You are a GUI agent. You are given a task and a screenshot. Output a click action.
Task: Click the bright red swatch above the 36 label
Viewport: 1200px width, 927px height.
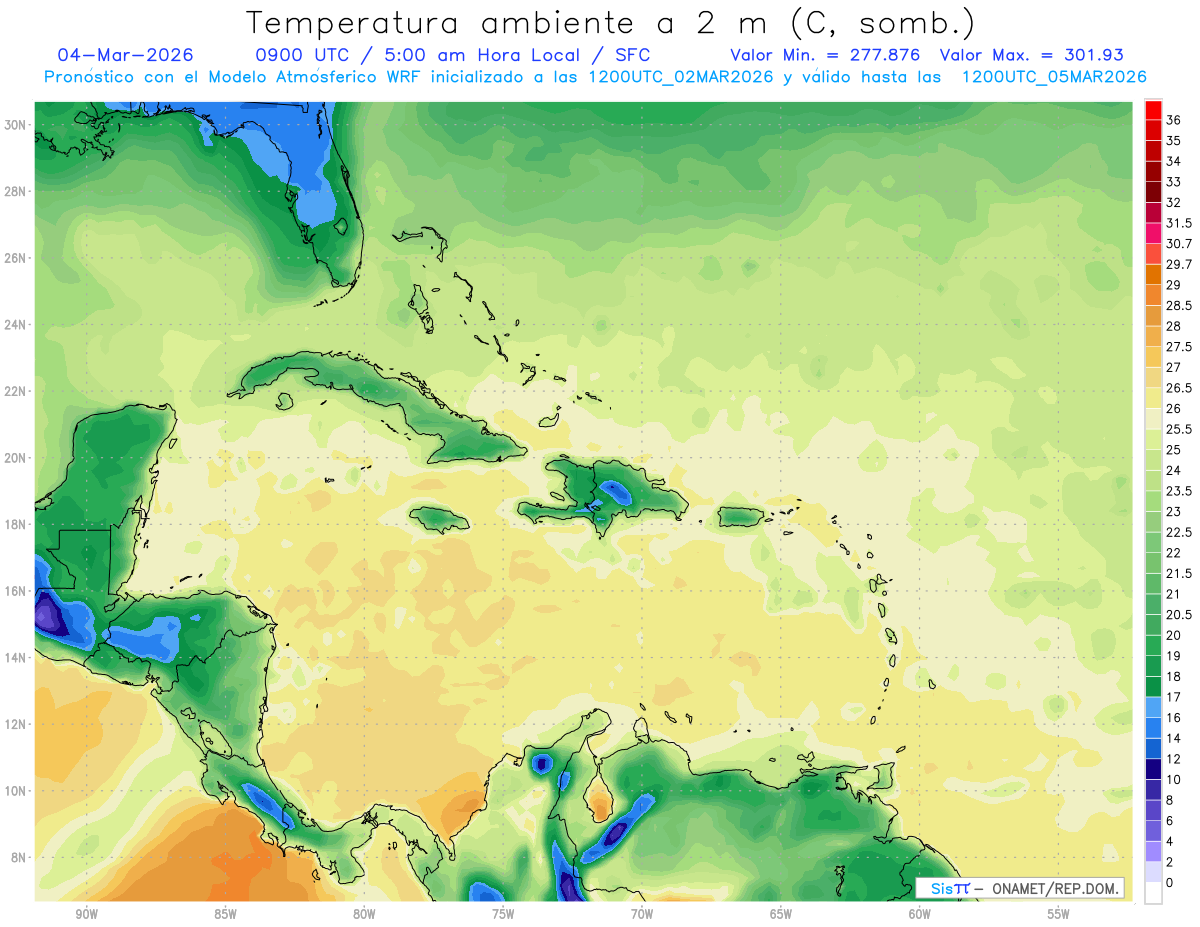[1153, 110]
